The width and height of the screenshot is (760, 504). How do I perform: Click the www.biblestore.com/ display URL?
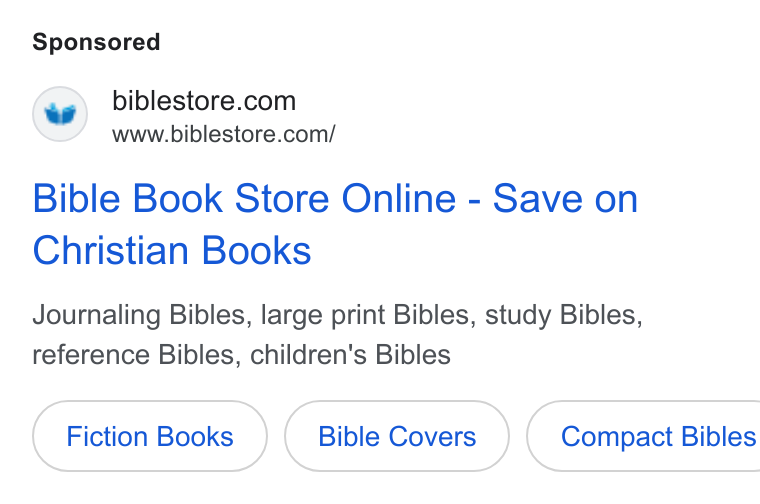tap(223, 134)
